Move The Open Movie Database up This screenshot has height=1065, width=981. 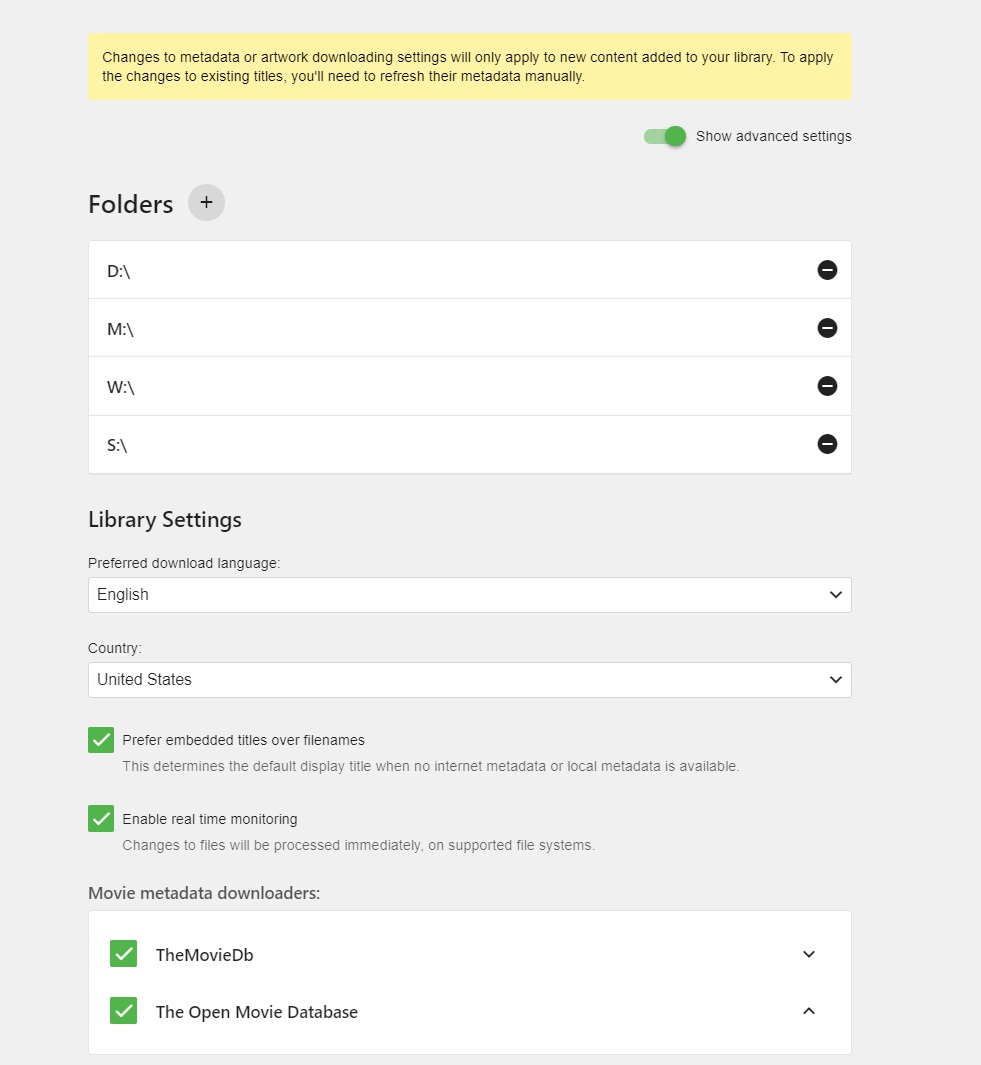coord(809,1011)
